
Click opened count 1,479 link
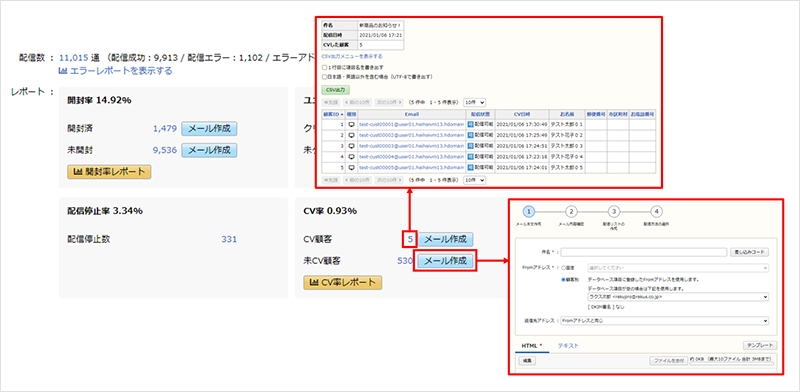[164, 129]
